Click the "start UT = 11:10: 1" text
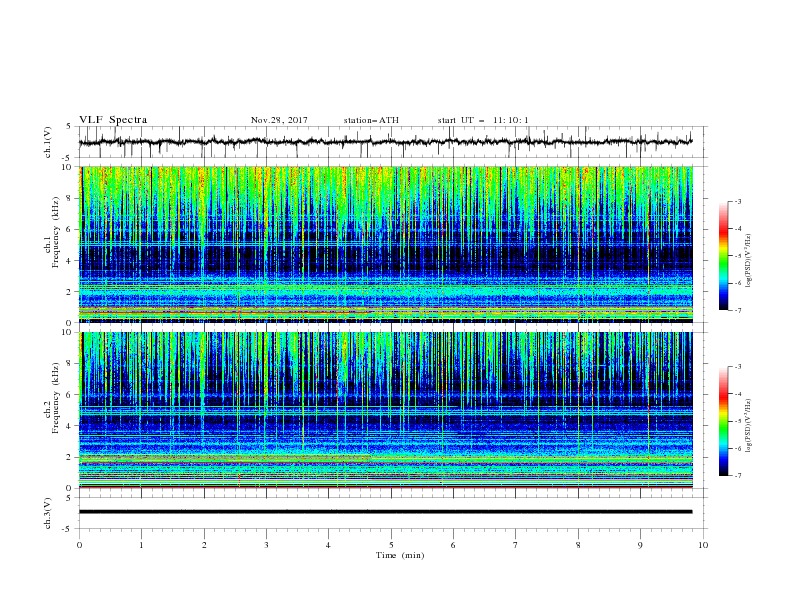792x612 pixels. 483,120
